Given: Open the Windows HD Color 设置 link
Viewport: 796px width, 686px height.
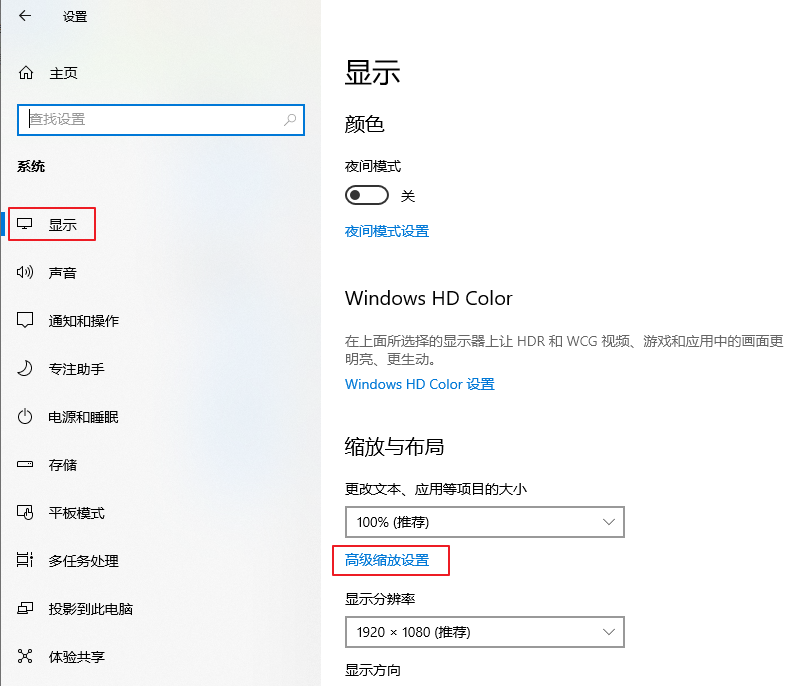Looking at the screenshot, I should 419,384.
